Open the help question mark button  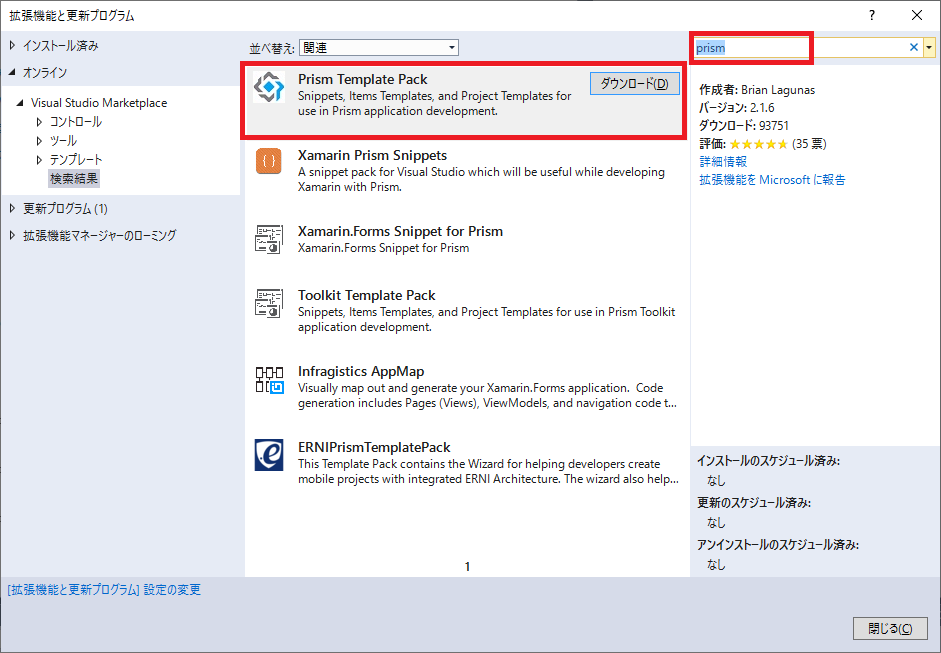[872, 16]
